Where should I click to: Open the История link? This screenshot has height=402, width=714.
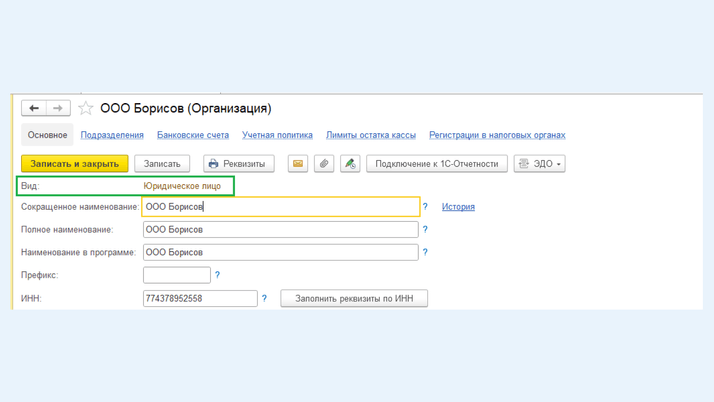coord(458,207)
